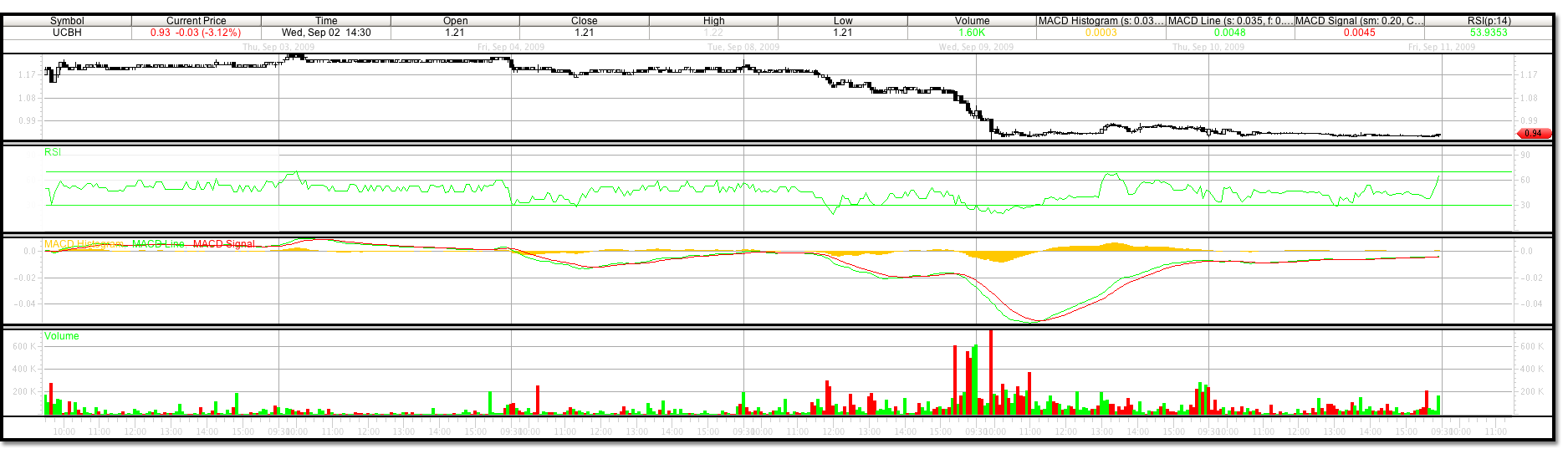This screenshot has height=454, width=1568.
Task: Click the orange MACD Histogram legend label
Action: [x=84, y=244]
